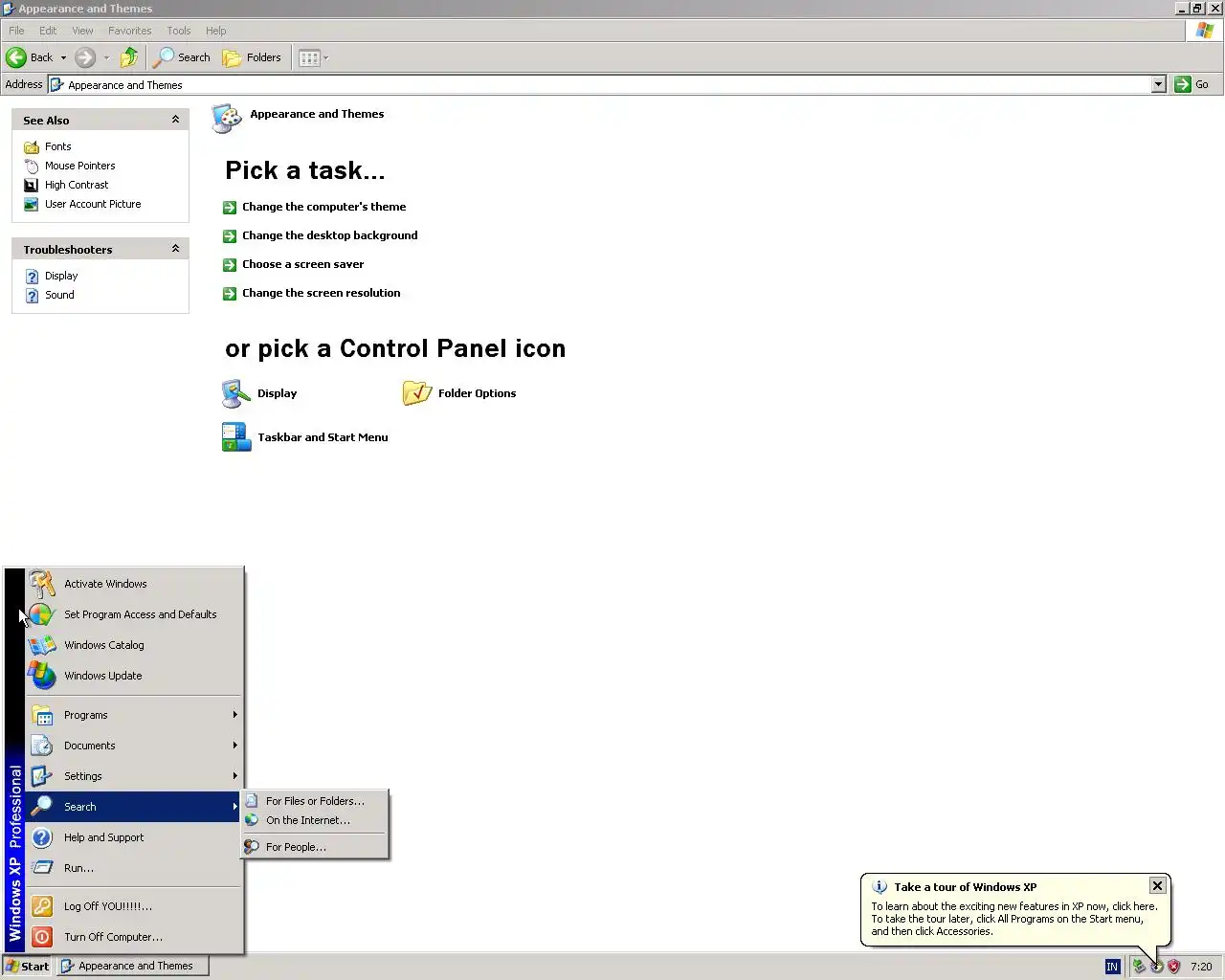This screenshot has height=980, width=1225.
Task: Click inside the Address bar field
Action: (600, 84)
